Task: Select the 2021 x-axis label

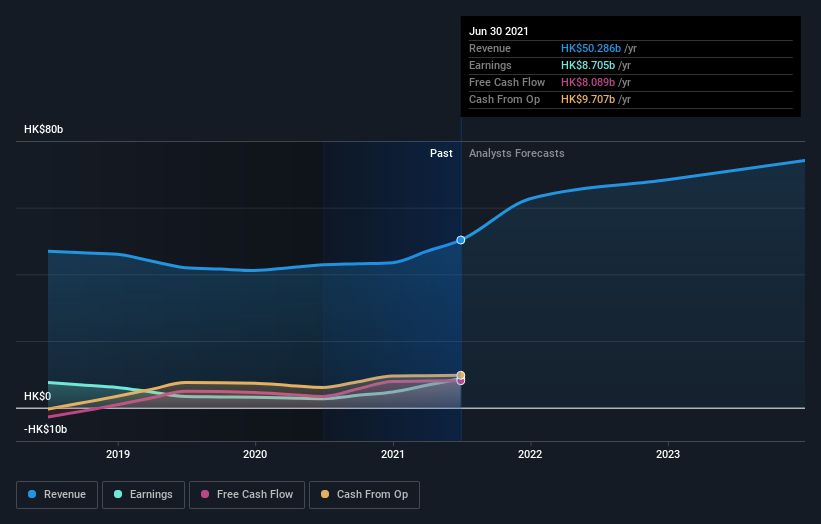Action: pos(393,454)
